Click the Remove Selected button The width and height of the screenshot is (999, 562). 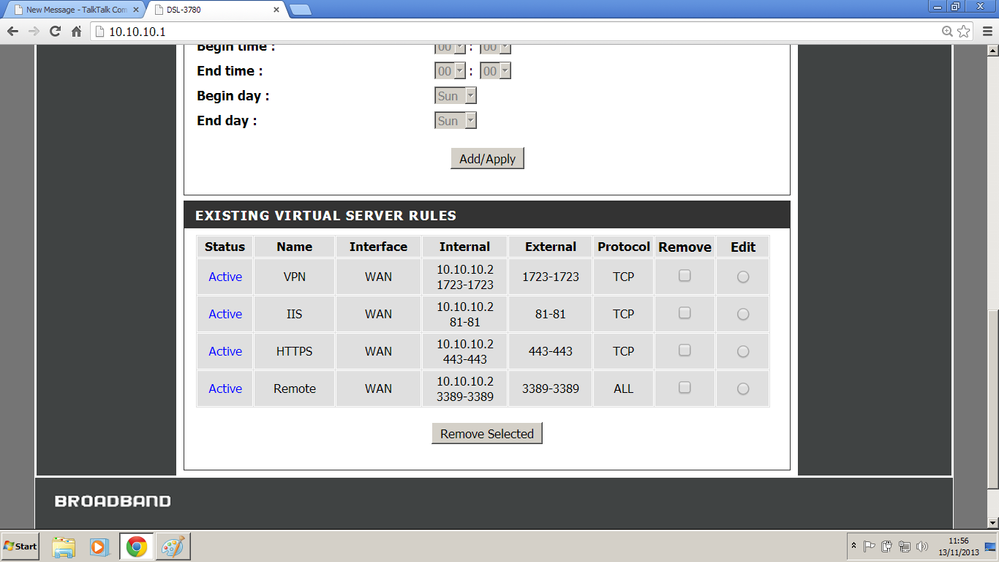(487, 434)
